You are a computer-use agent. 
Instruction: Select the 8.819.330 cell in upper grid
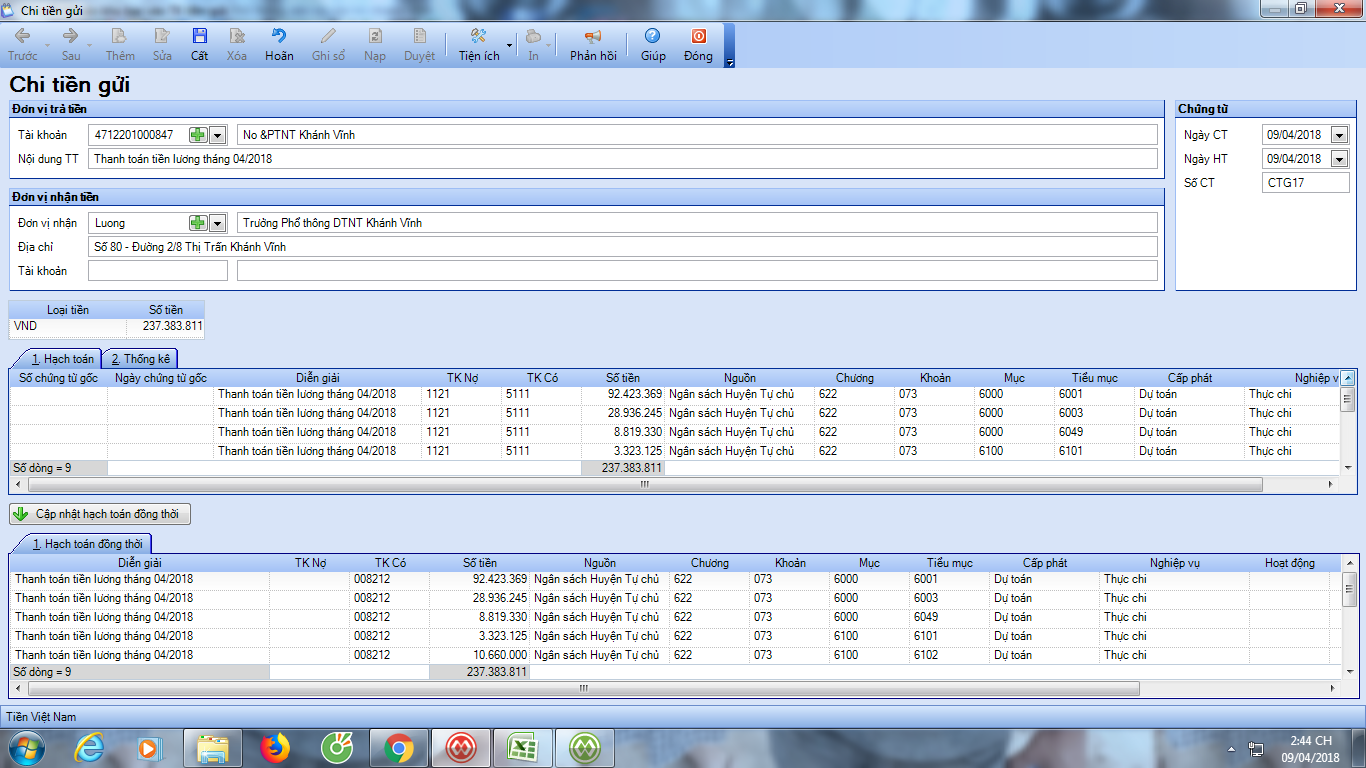(x=623, y=432)
